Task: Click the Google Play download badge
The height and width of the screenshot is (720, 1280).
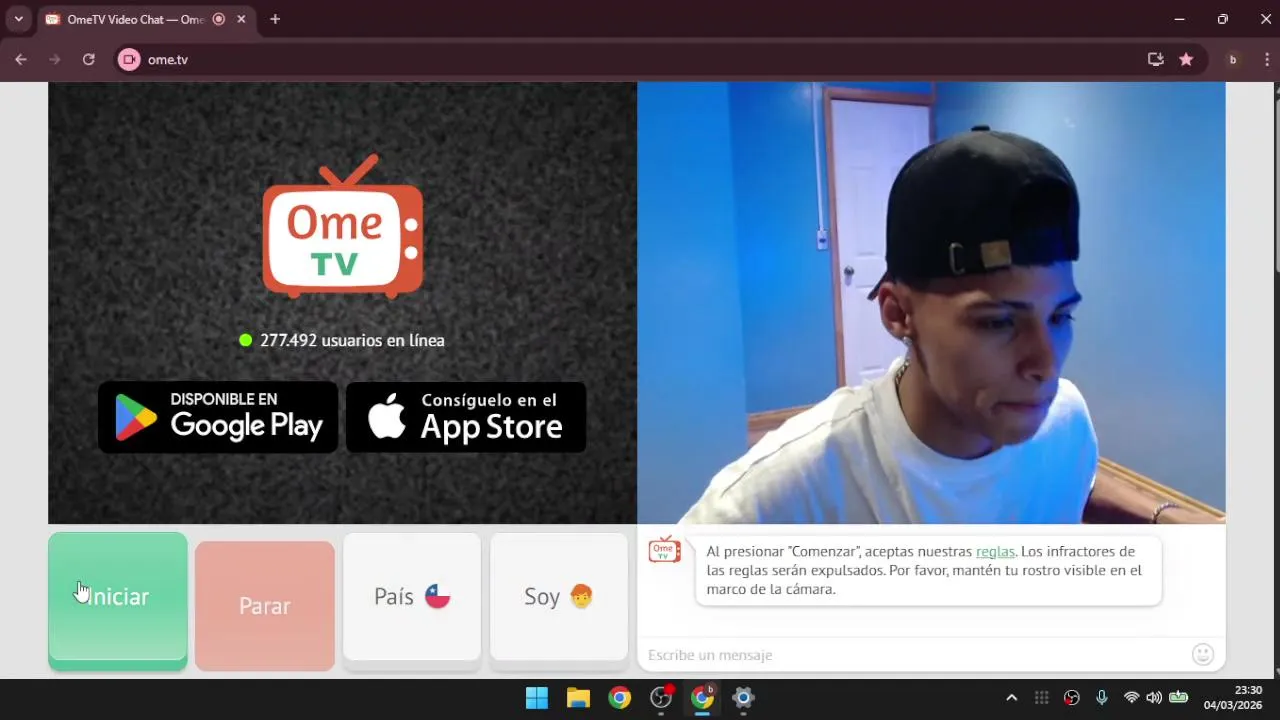Action: 218,417
